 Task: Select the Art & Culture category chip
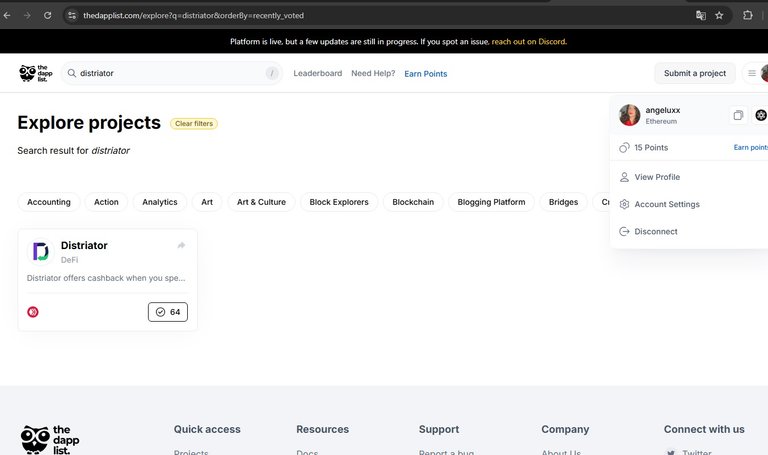pos(262,202)
